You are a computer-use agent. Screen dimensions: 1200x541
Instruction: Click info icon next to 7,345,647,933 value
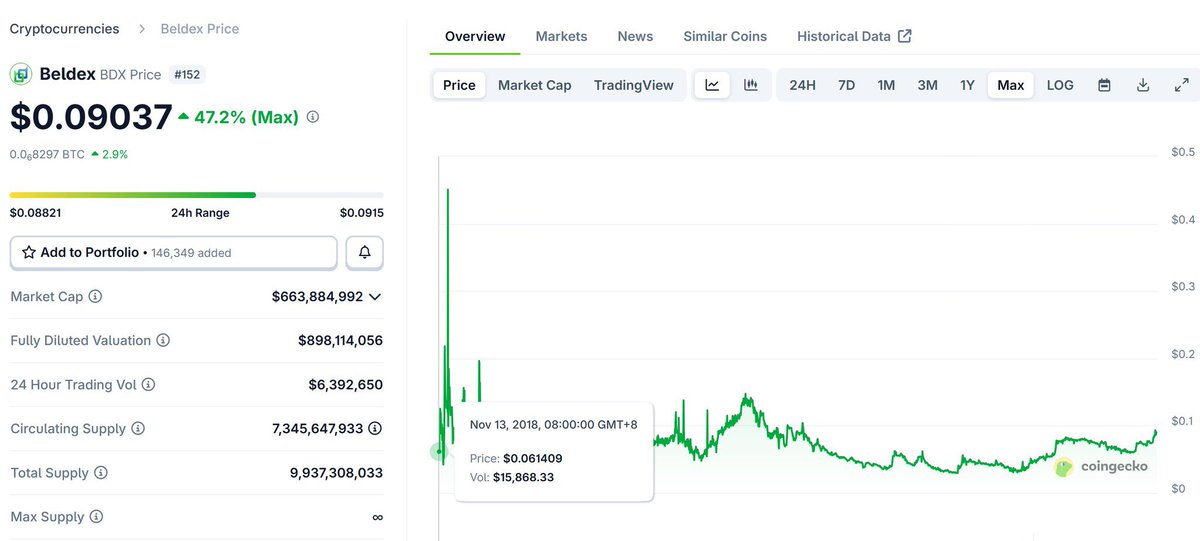pyautogui.click(x=375, y=429)
